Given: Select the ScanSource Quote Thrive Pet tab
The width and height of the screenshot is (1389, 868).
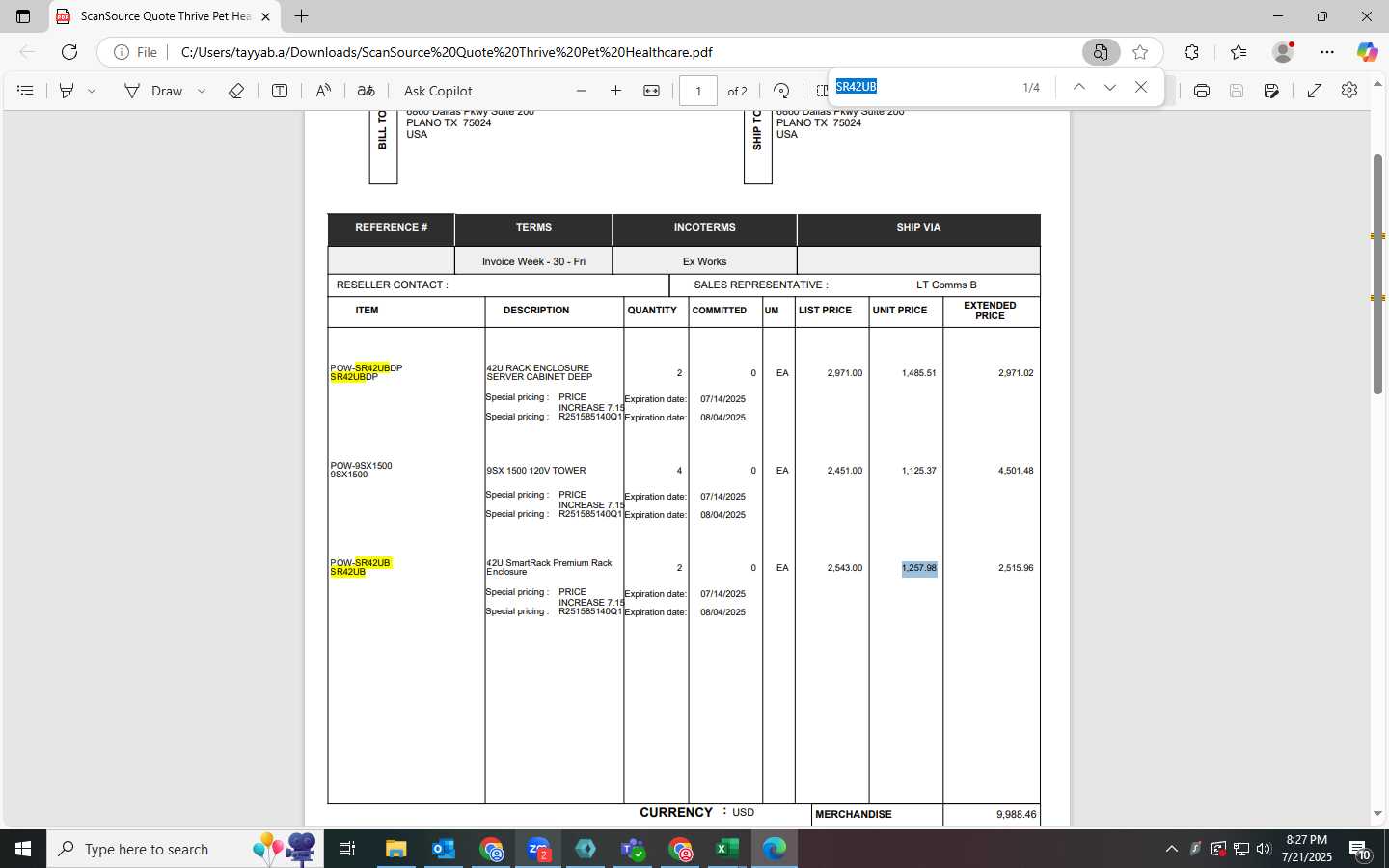Looking at the screenshot, I should point(164,16).
